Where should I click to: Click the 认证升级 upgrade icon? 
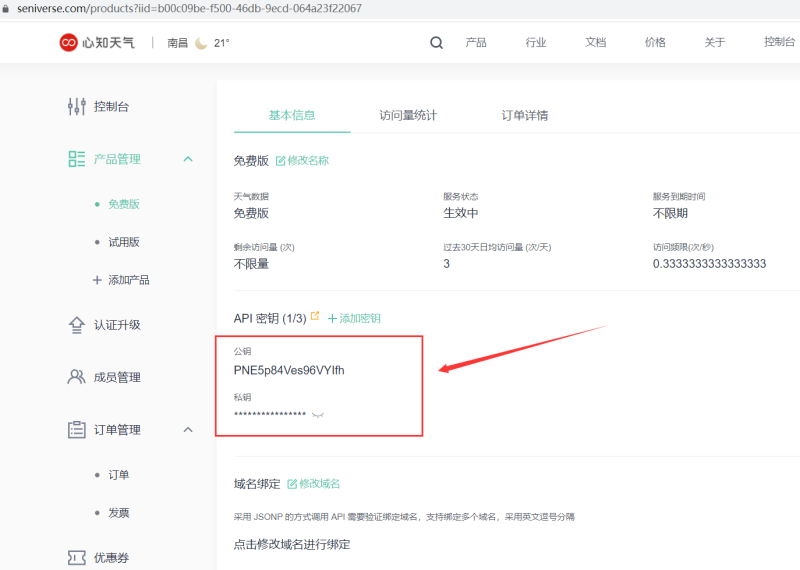coord(76,325)
